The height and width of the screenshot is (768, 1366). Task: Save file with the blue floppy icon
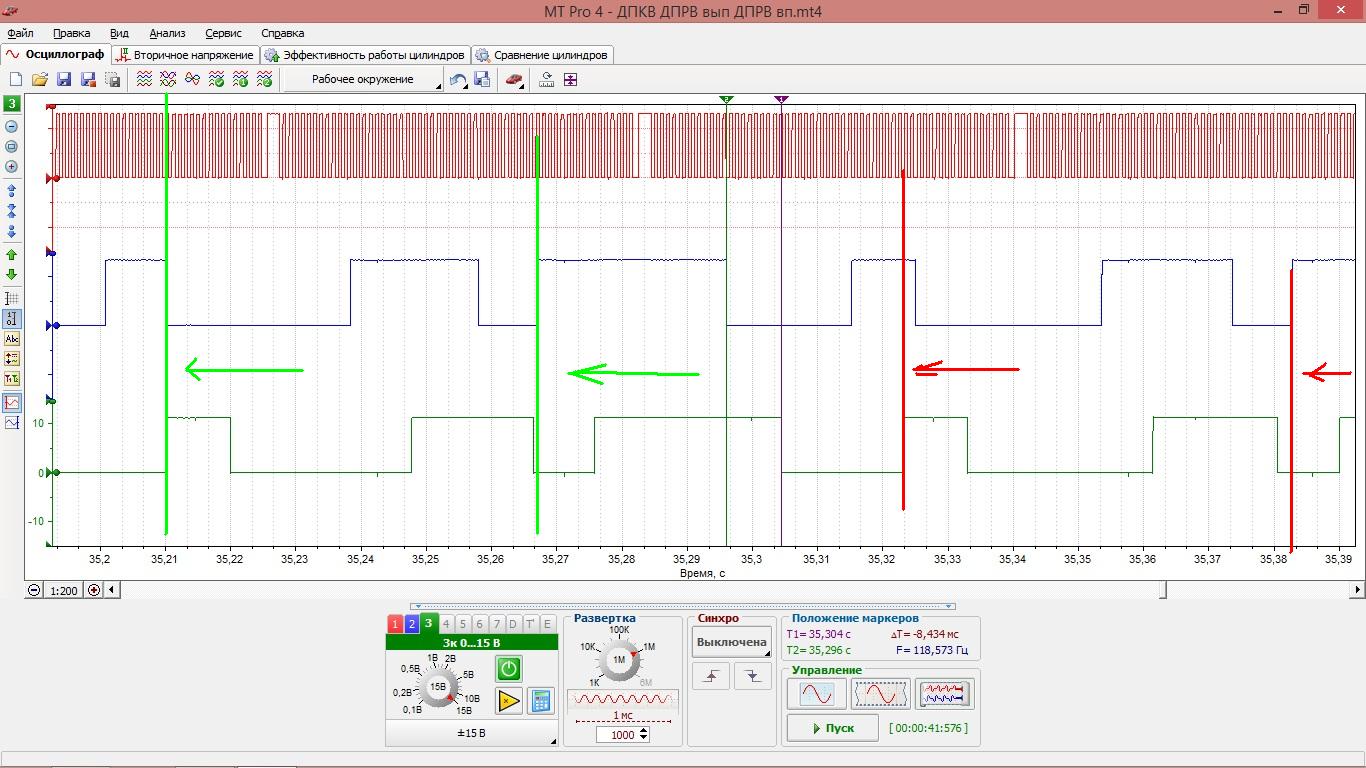[x=64, y=80]
